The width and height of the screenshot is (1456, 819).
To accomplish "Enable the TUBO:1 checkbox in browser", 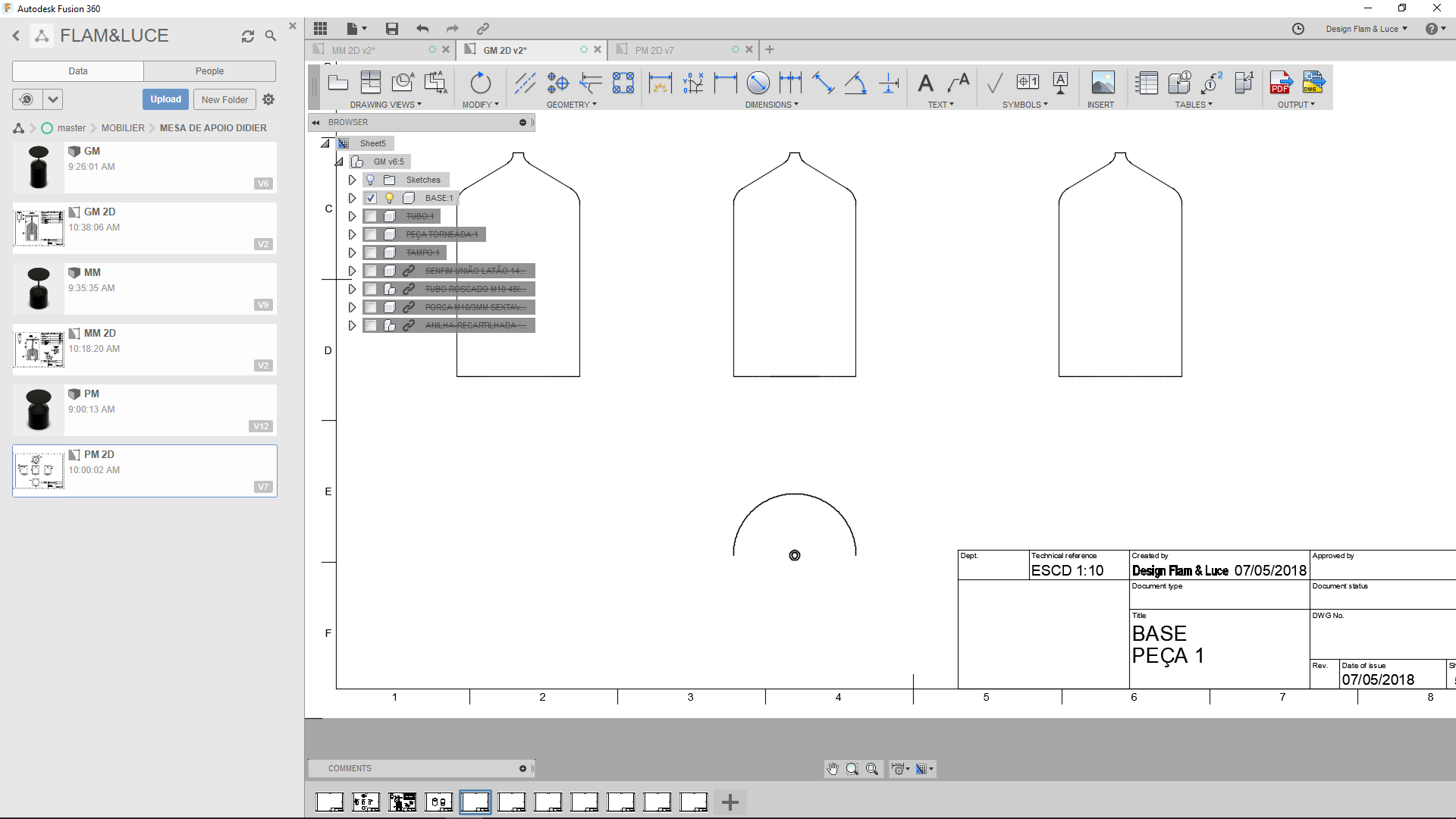I will coord(371,216).
